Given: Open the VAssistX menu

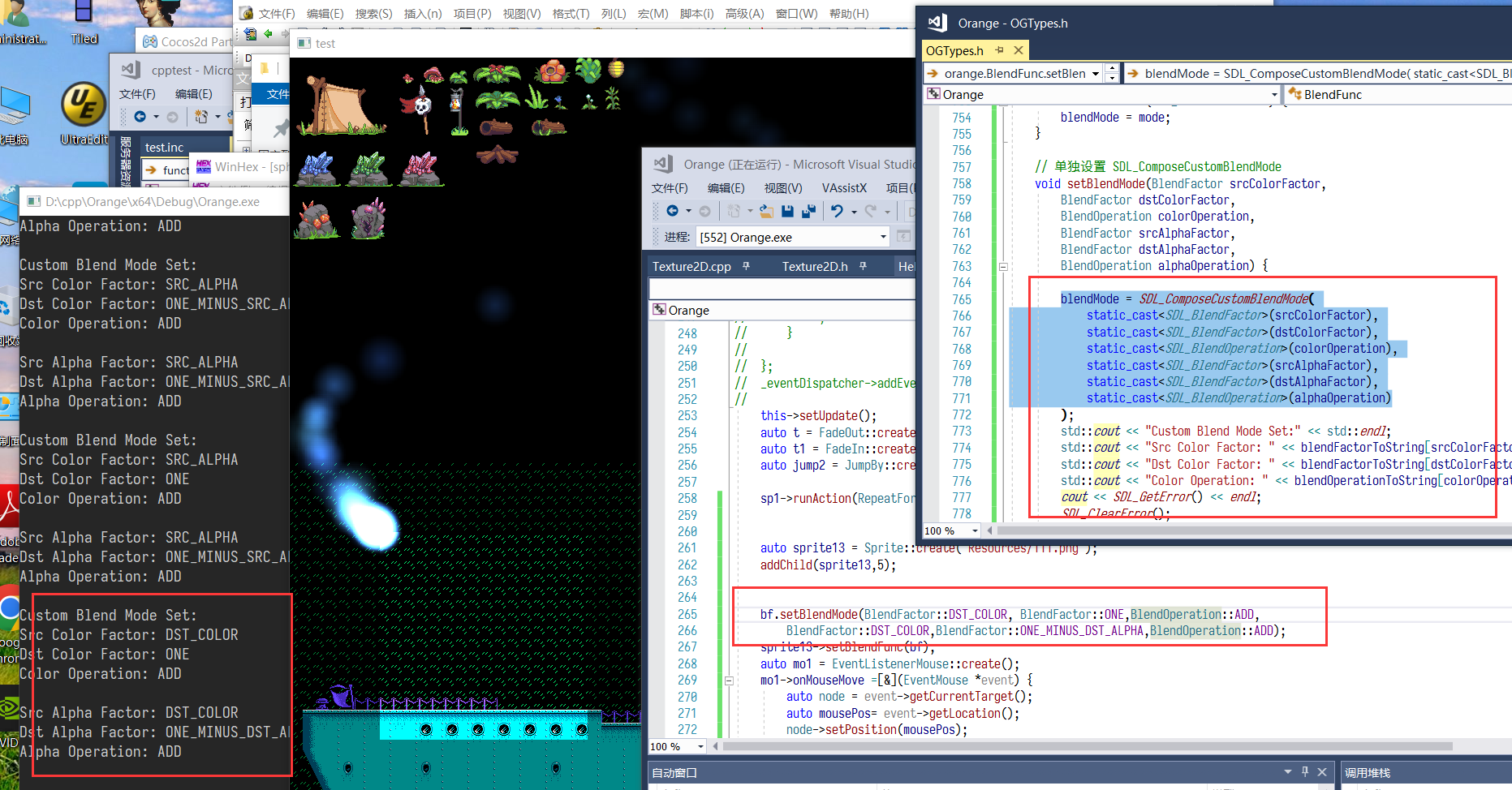Looking at the screenshot, I should tap(844, 188).
